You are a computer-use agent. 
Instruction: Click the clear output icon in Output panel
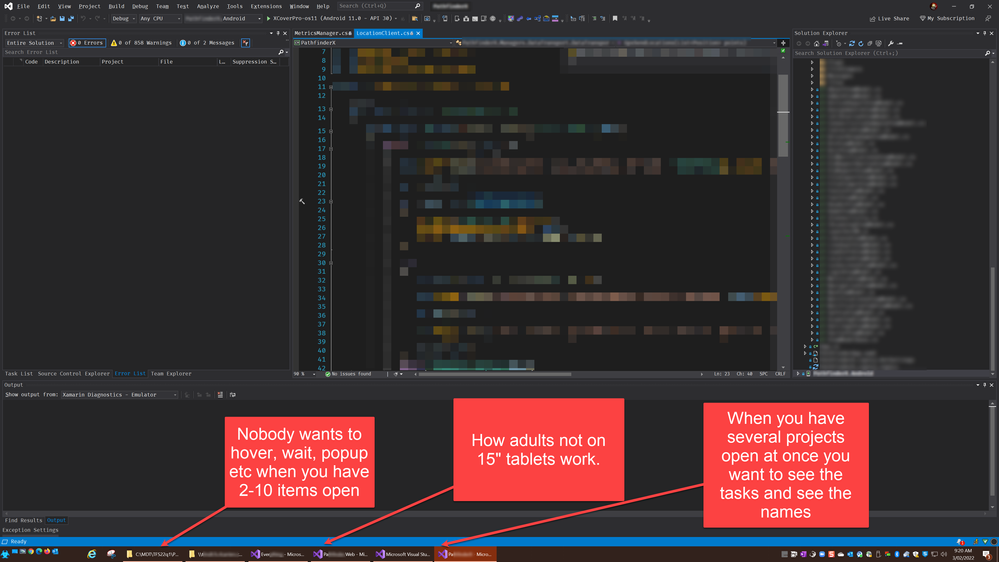(220, 394)
